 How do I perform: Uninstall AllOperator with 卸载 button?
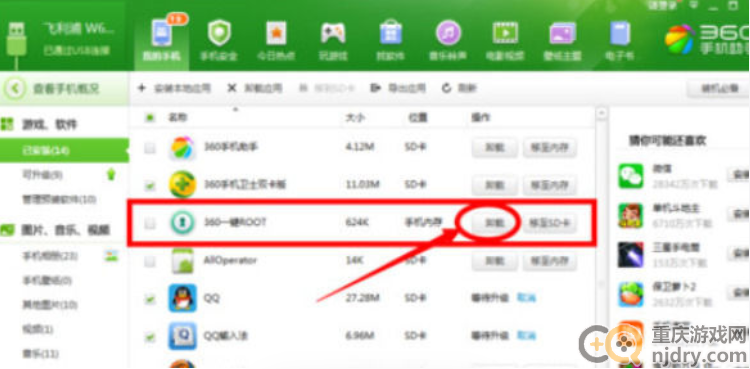coord(494,261)
